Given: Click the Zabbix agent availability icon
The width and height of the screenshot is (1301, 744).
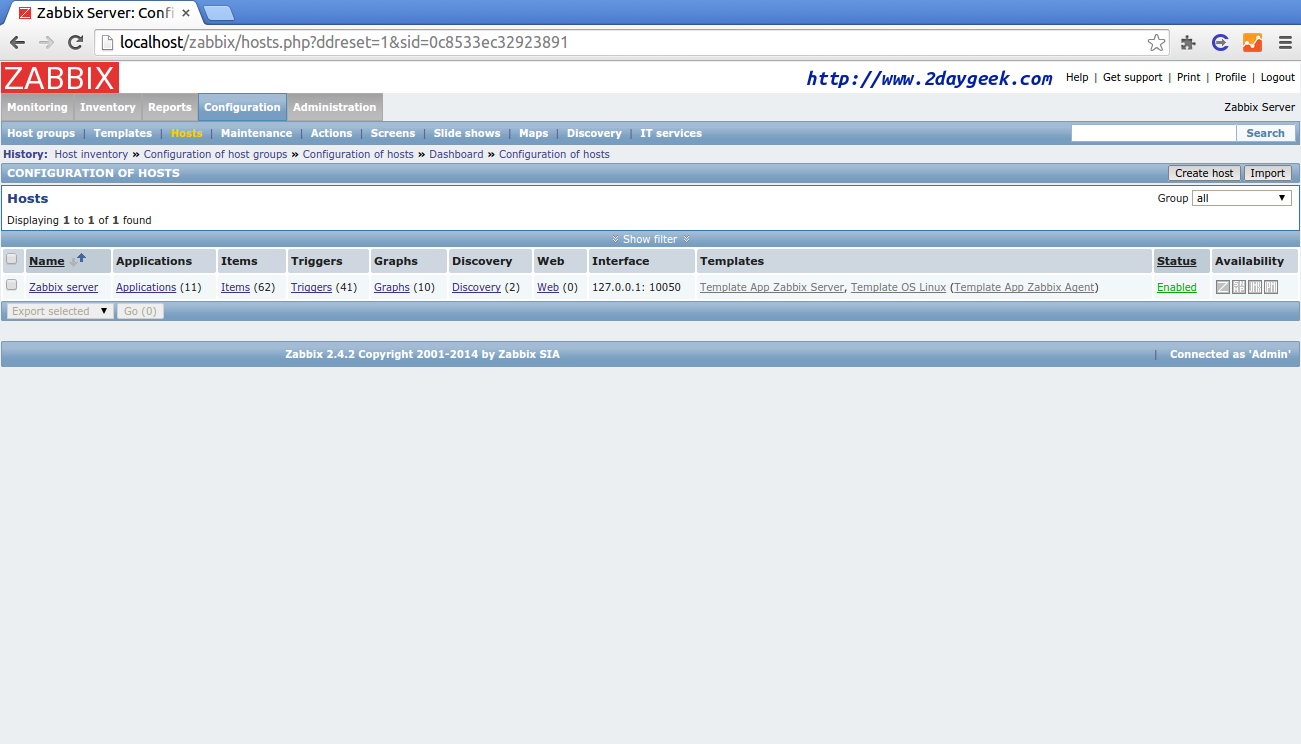Looking at the screenshot, I should pos(1222,287).
